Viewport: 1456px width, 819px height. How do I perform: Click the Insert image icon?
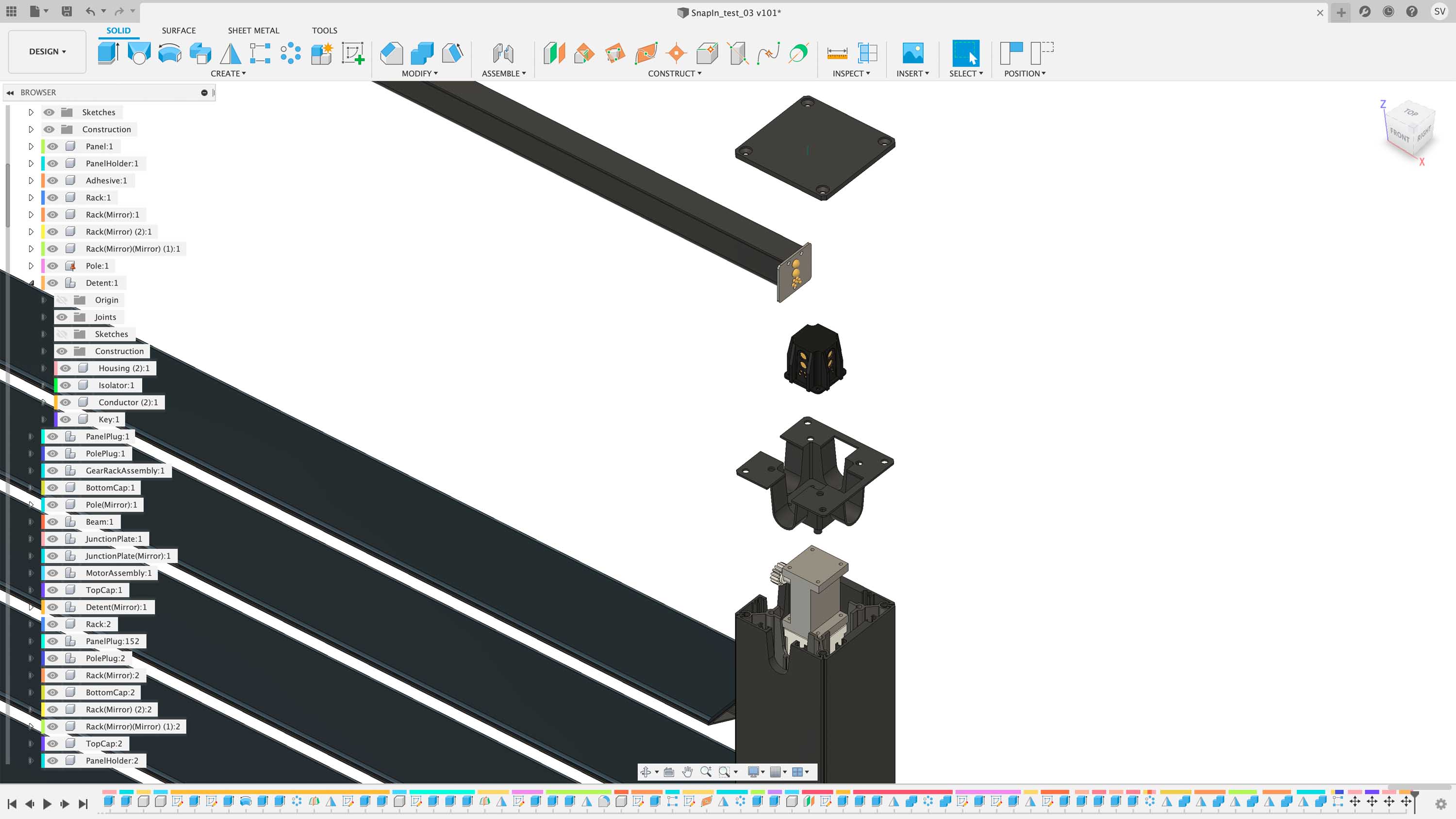click(x=913, y=53)
